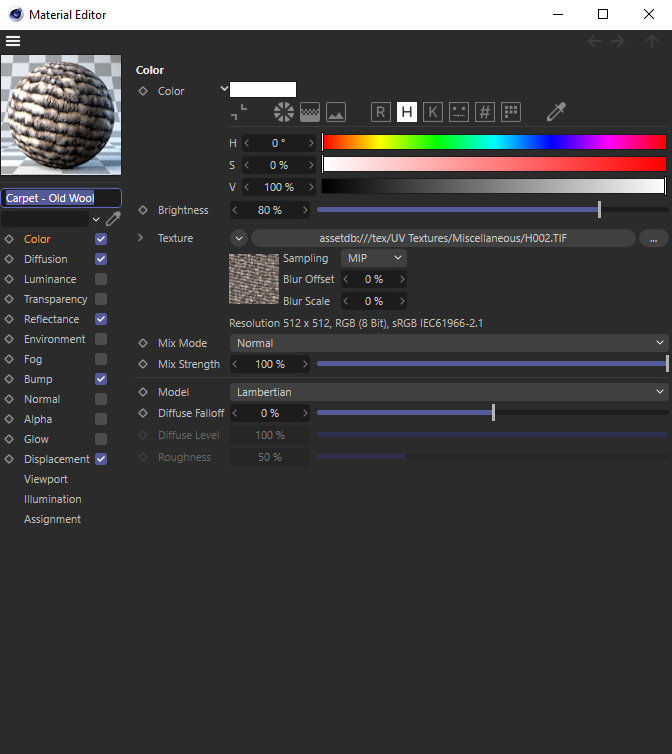This screenshot has height=754, width=672.
Task: Click the carpet texture thumbnail preview
Action: tap(254, 278)
